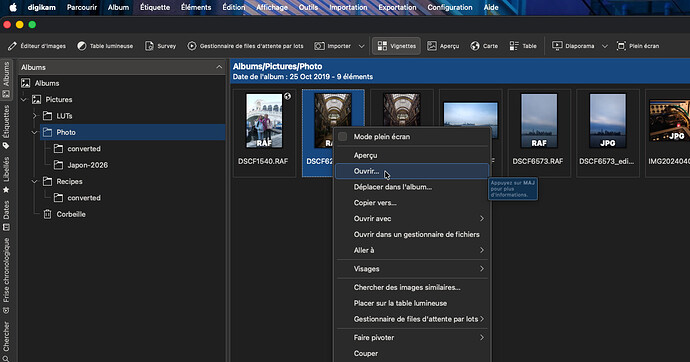Open the Album menu in menu bar
This screenshot has height=362, width=690.
(x=118, y=7)
